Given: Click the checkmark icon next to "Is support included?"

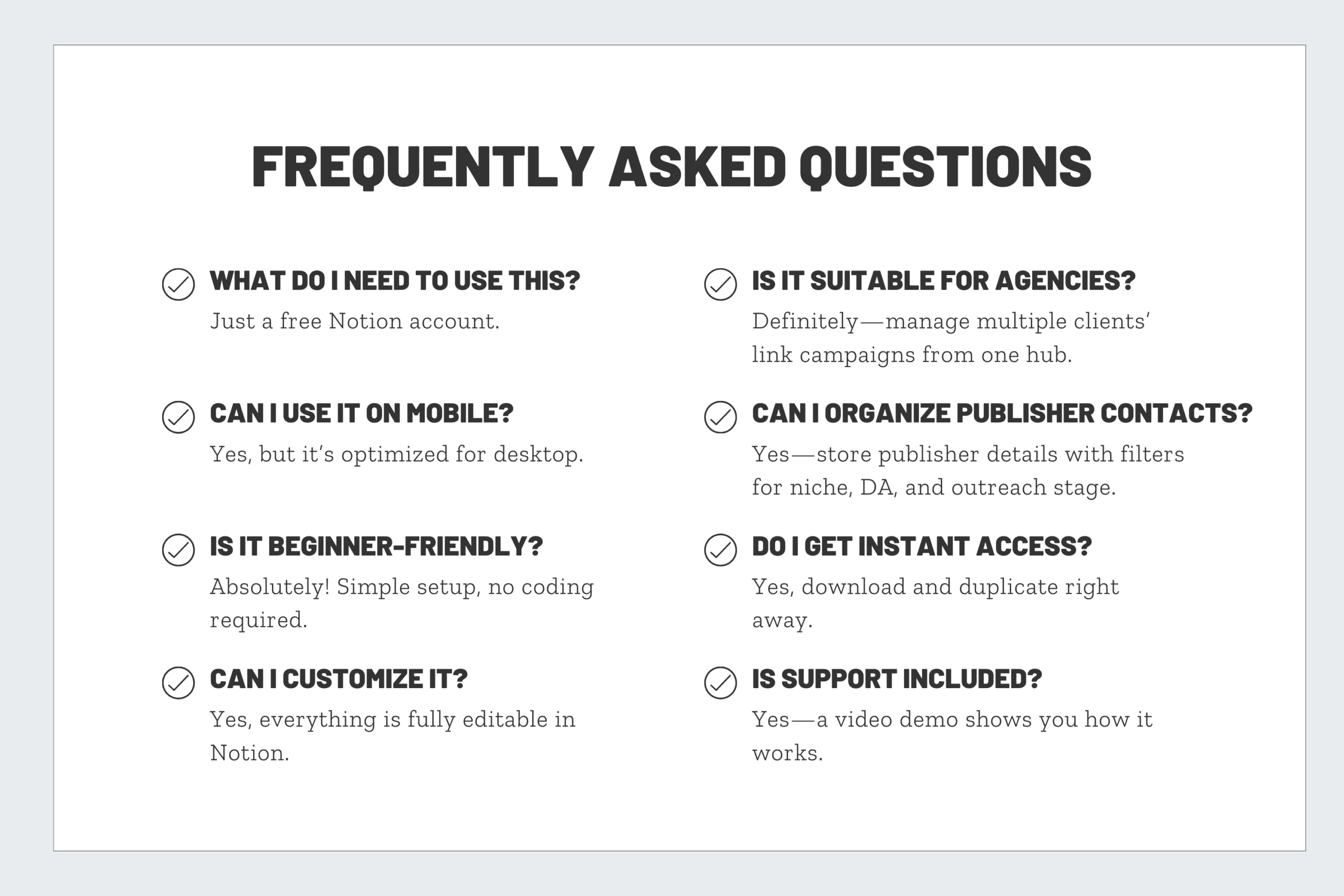Looking at the screenshot, I should pos(720,682).
